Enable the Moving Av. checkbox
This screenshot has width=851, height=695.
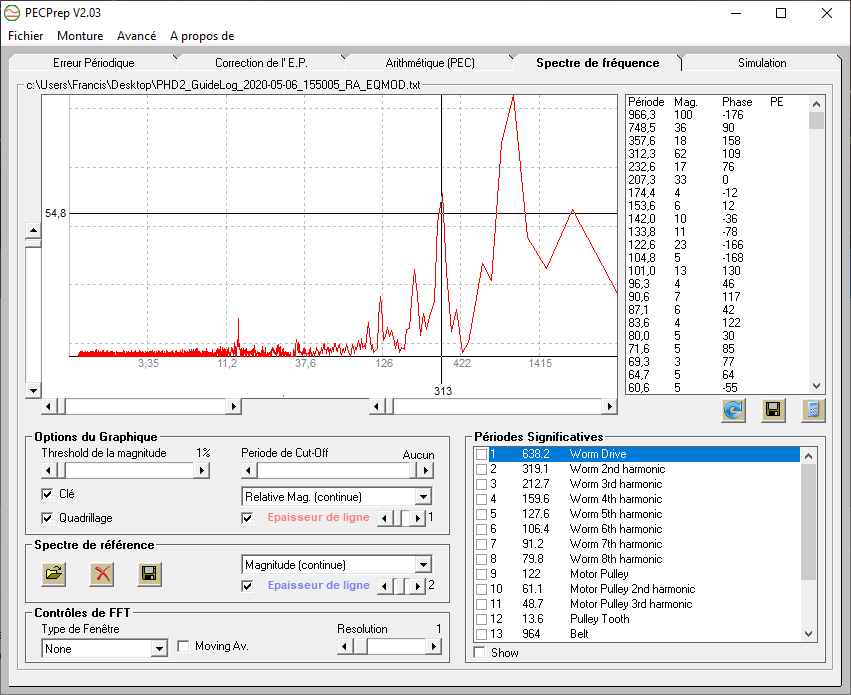[x=183, y=646]
